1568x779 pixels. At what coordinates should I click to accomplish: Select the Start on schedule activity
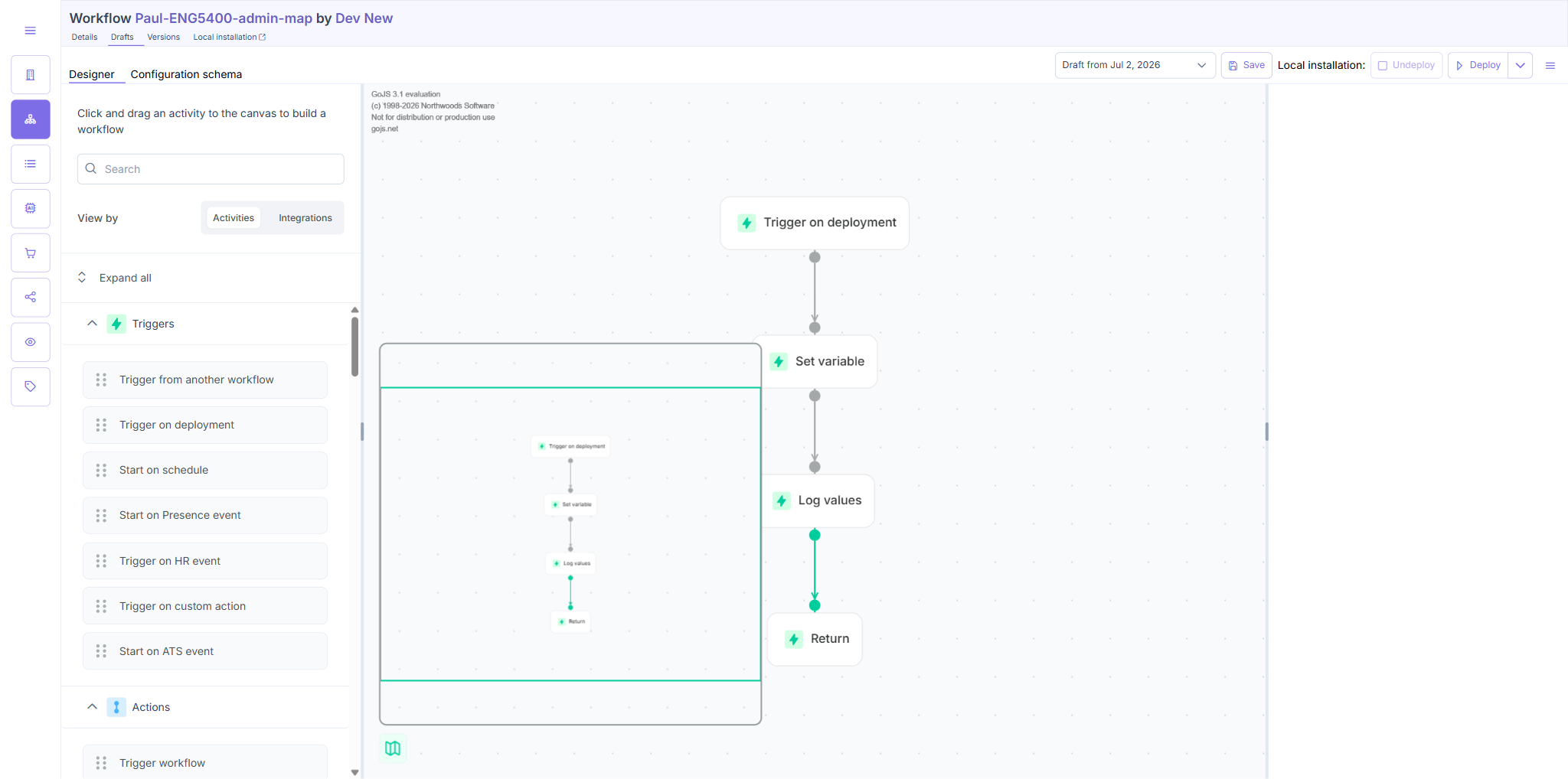(x=205, y=470)
